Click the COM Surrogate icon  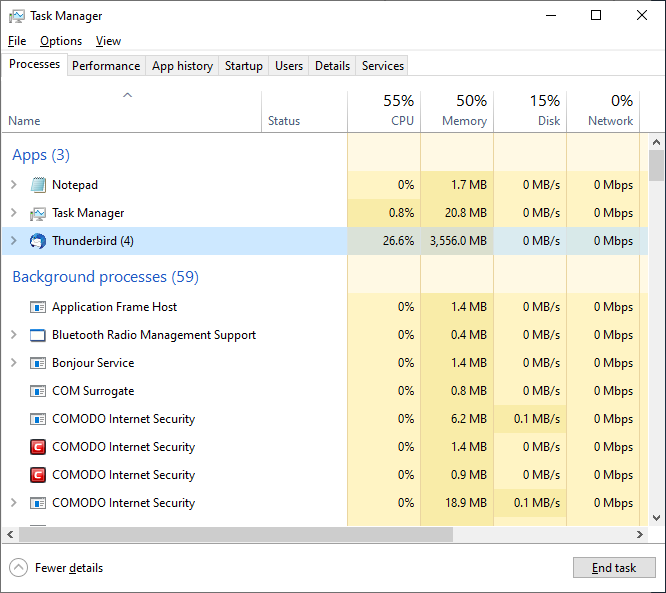click(x=38, y=391)
